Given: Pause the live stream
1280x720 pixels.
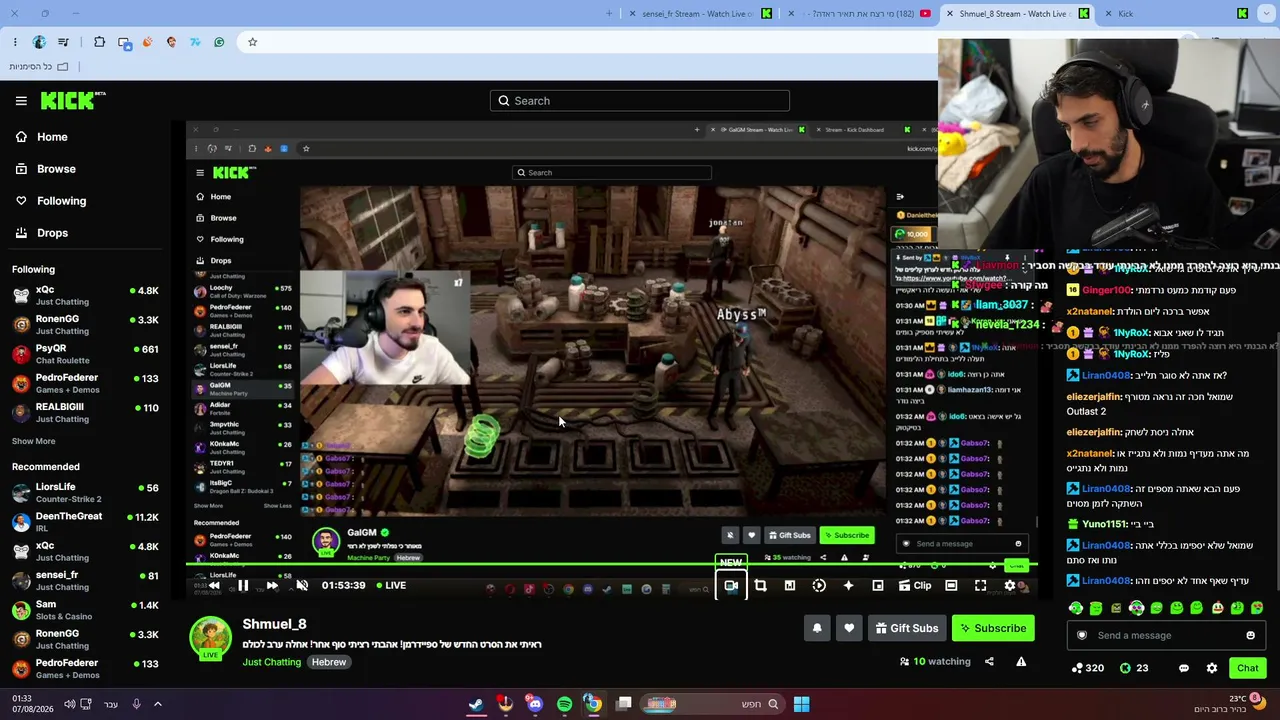Looking at the screenshot, I should pyautogui.click(x=243, y=586).
